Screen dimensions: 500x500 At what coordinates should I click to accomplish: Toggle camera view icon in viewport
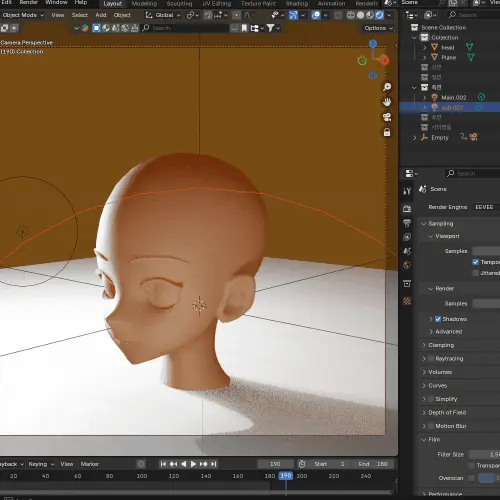pyautogui.click(x=387, y=117)
